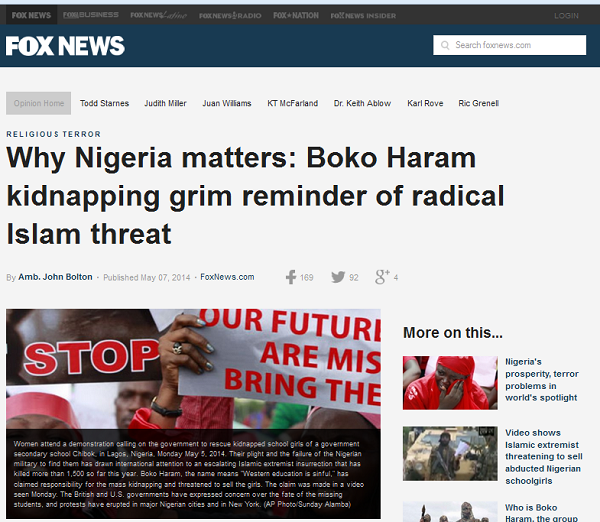Open Todd Starnes opinion section
The image size is (600, 522).
104,103
